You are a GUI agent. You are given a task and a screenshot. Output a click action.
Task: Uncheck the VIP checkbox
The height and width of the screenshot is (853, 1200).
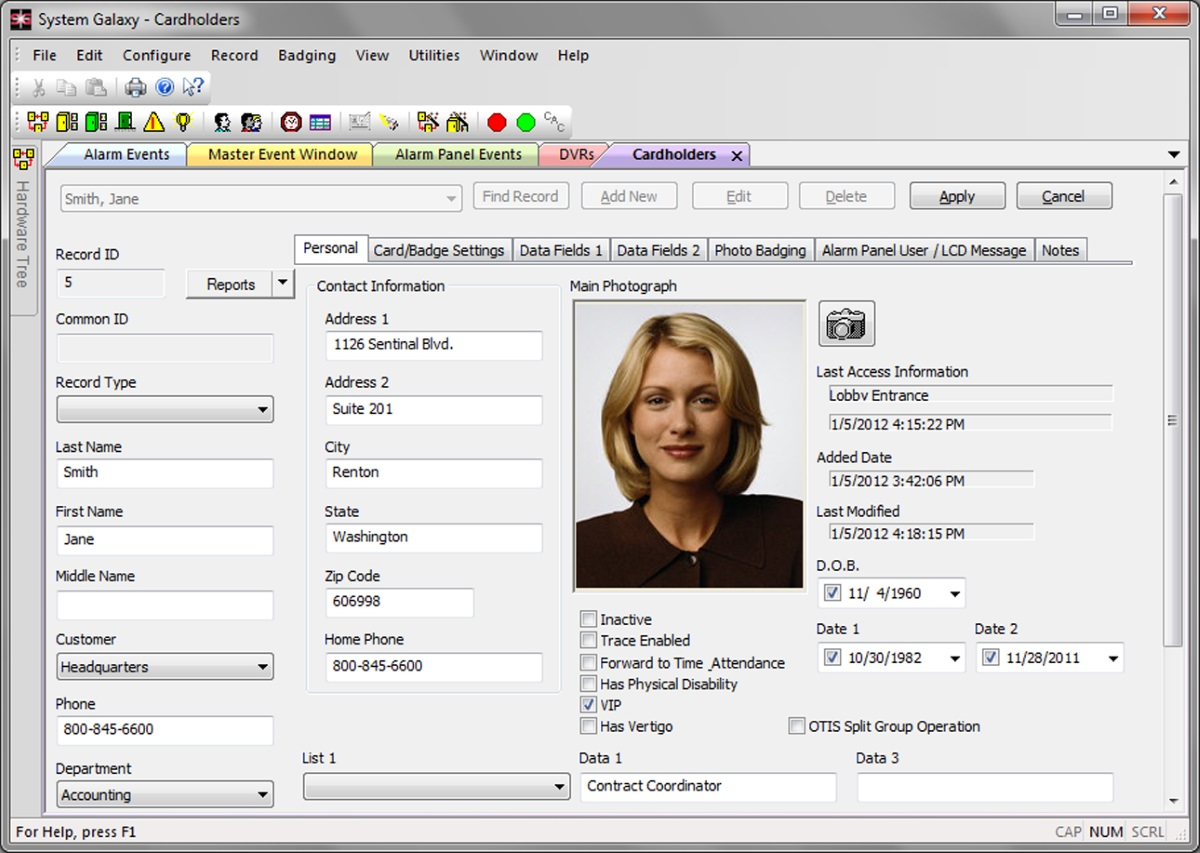(x=589, y=705)
